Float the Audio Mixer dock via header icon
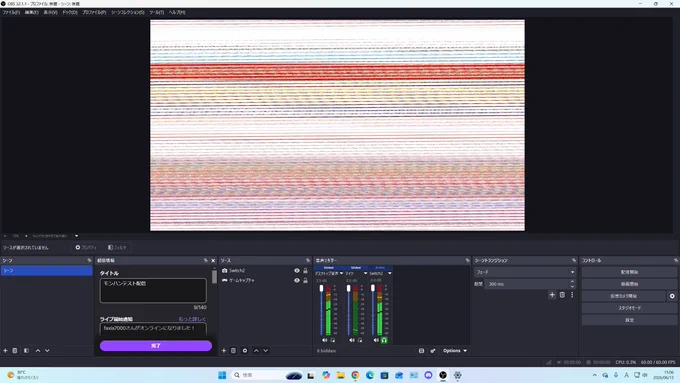The height and width of the screenshot is (383, 680). coord(468,260)
